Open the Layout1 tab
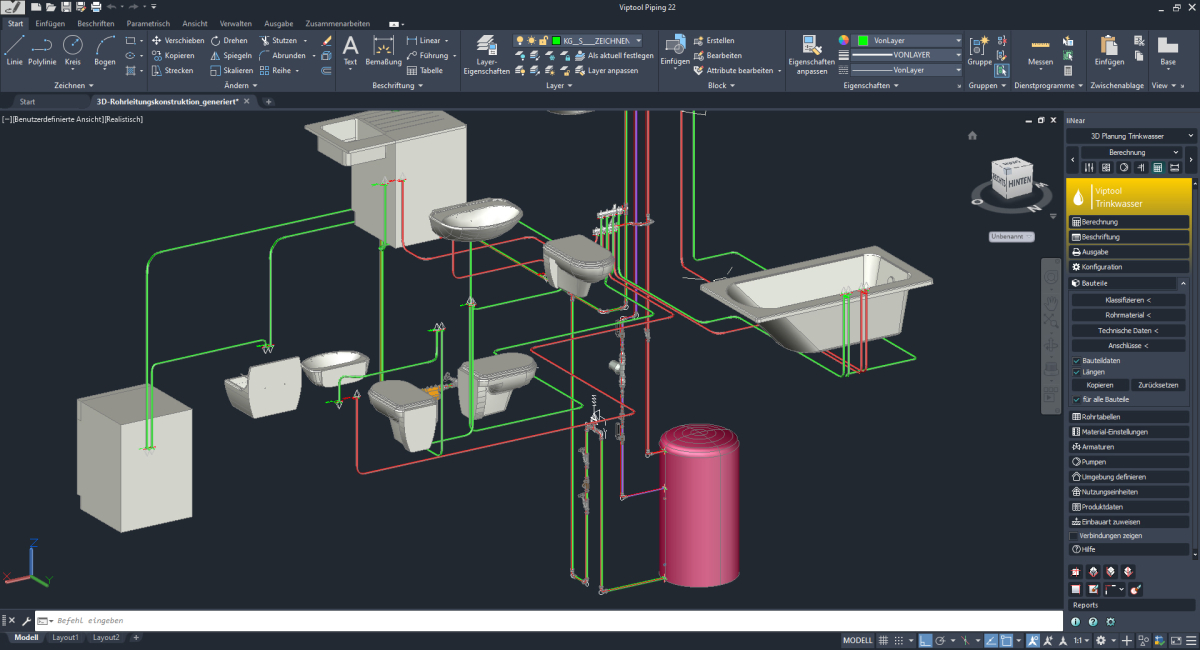Viewport: 1200px width, 650px height. click(65, 638)
